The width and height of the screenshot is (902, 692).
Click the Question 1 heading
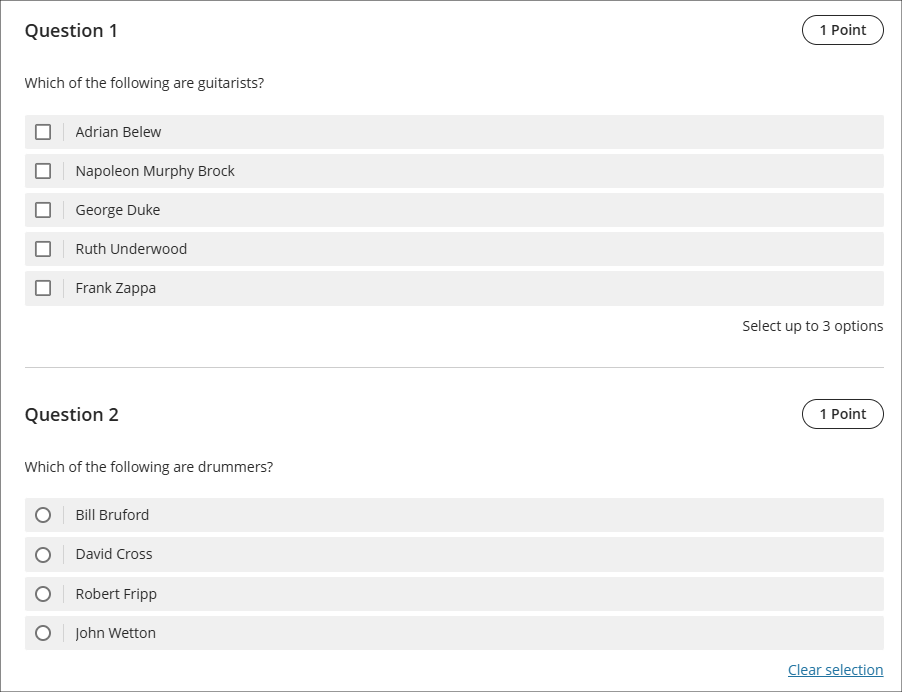point(71,31)
